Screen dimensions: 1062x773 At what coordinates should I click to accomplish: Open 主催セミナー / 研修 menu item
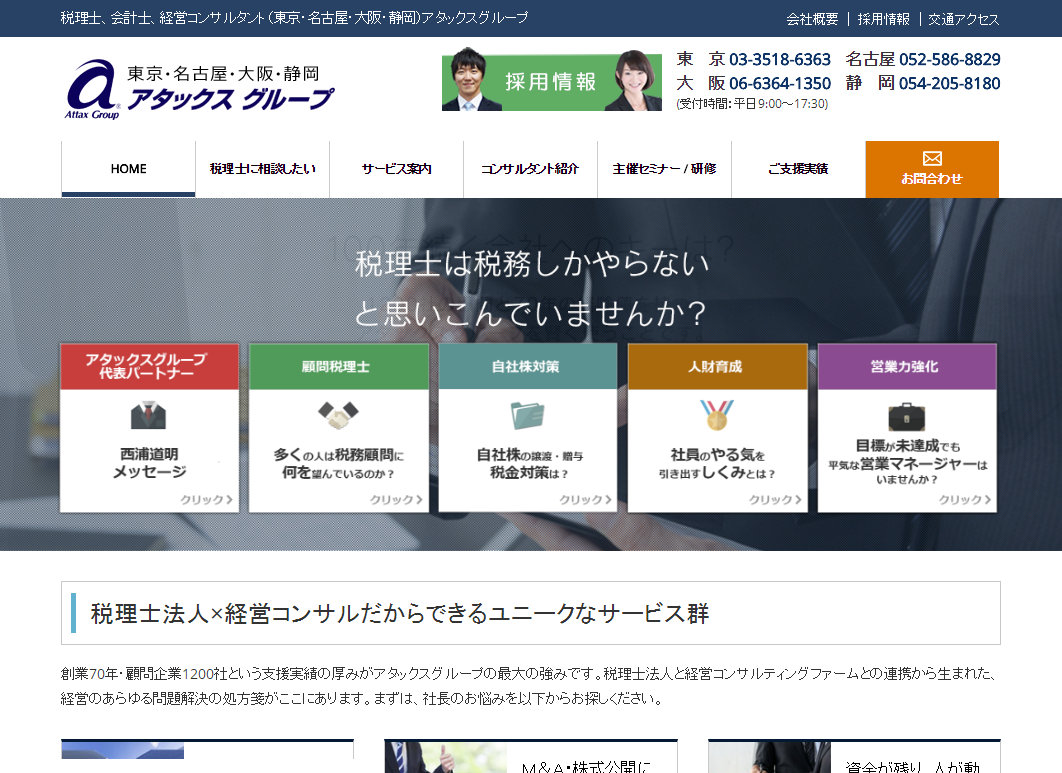coord(664,169)
